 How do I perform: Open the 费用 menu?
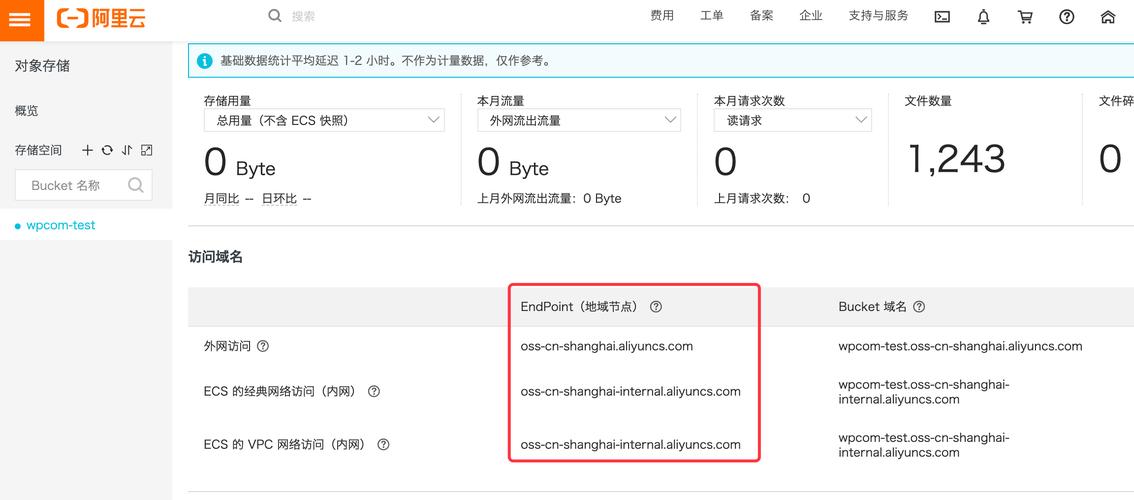662,16
